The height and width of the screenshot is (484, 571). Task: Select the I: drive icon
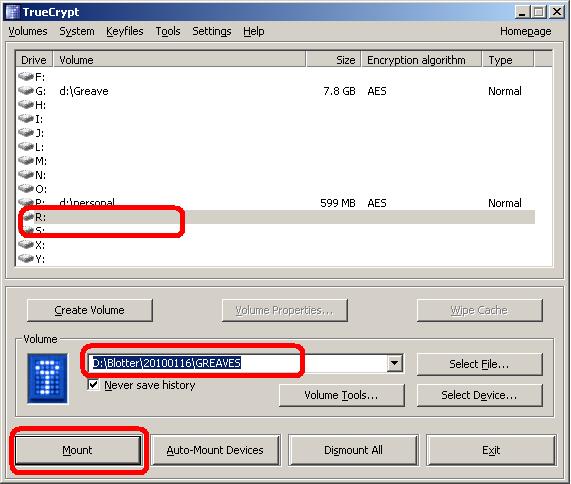coord(26,118)
